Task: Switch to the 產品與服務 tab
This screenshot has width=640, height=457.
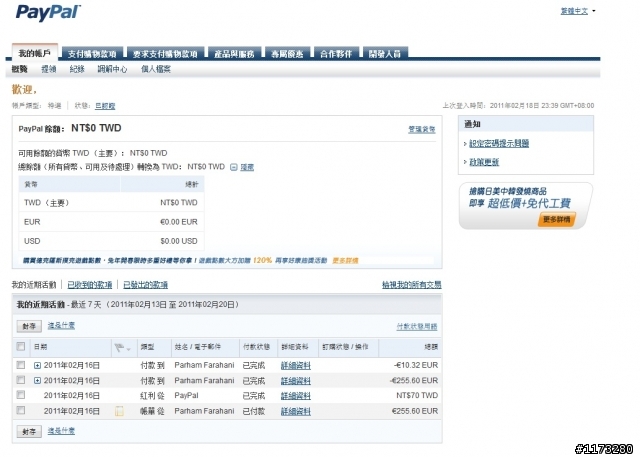Action: [234, 54]
